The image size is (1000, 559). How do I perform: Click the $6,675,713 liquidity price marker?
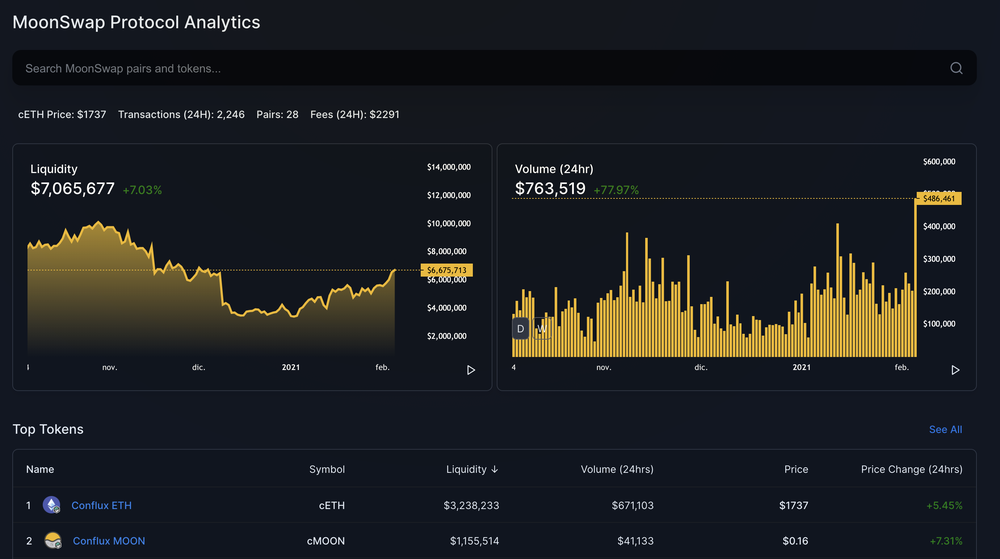(x=446, y=270)
